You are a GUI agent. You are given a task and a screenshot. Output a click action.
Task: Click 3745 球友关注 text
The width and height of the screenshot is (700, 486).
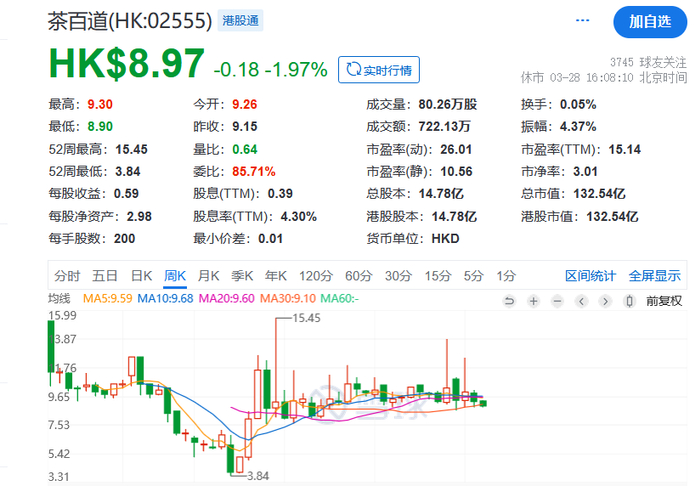click(648, 62)
